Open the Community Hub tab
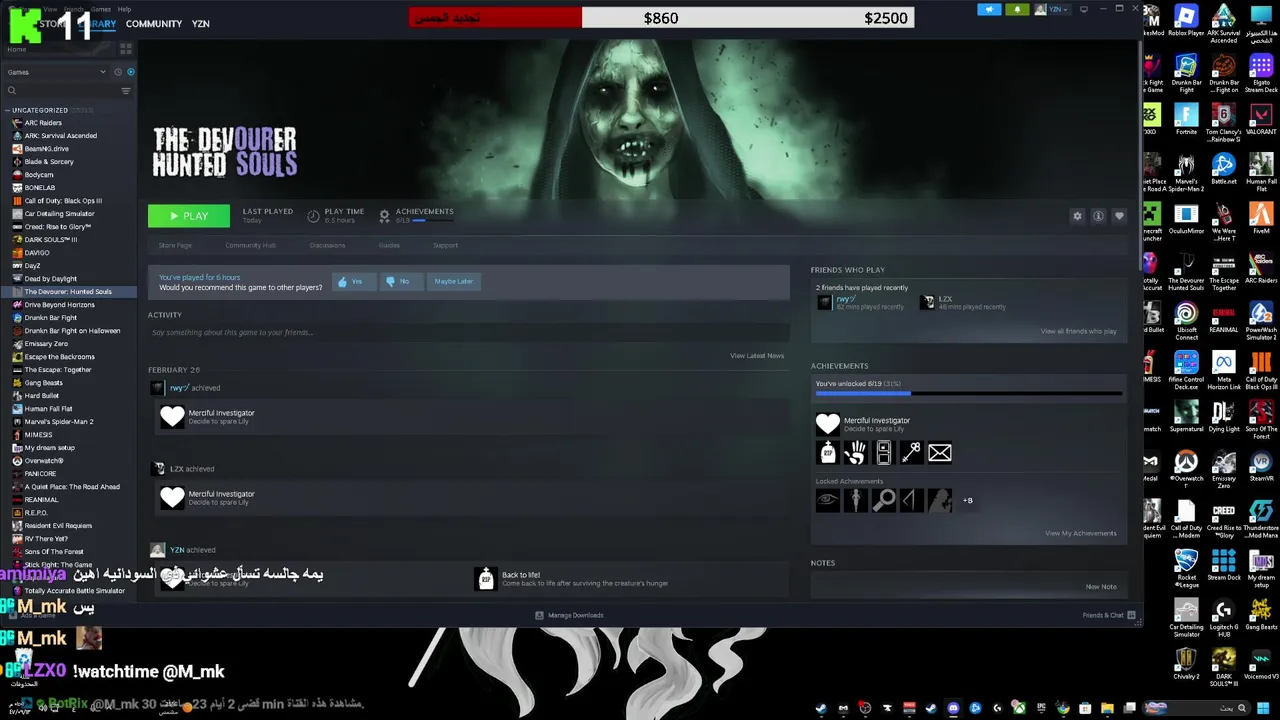This screenshot has height=720, width=1280. coord(250,246)
